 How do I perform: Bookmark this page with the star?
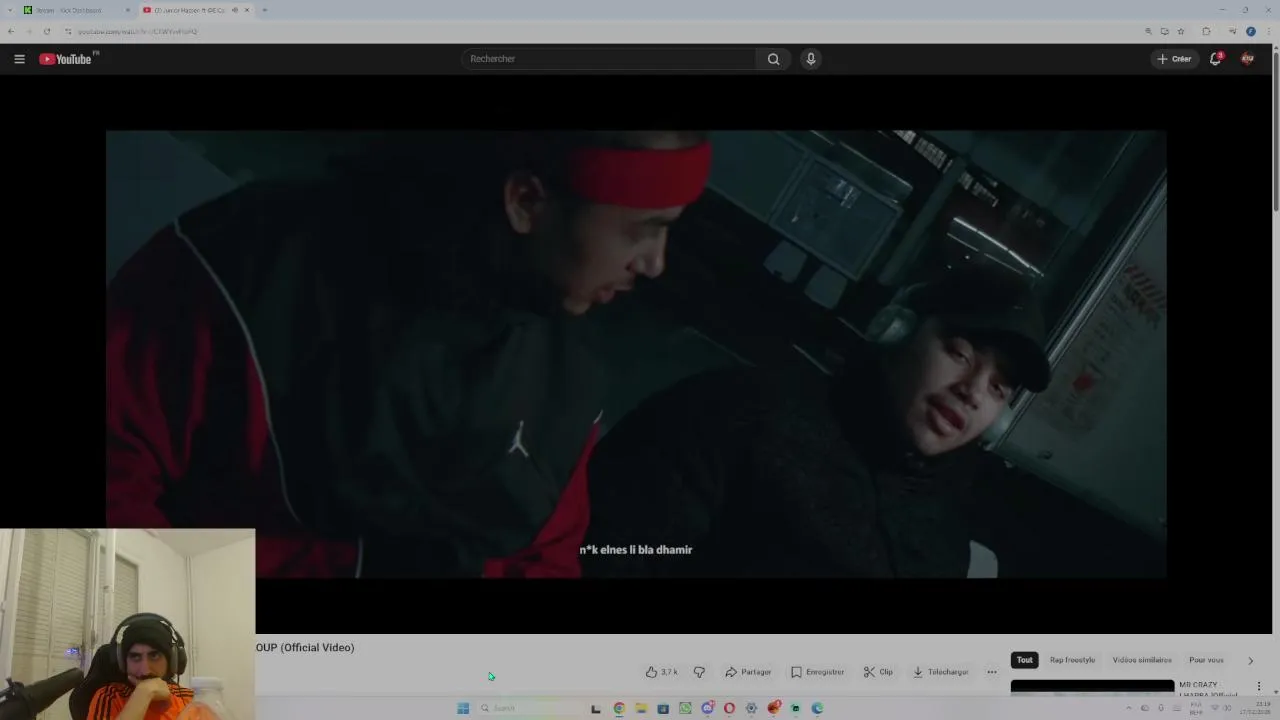pos(1181,31)
